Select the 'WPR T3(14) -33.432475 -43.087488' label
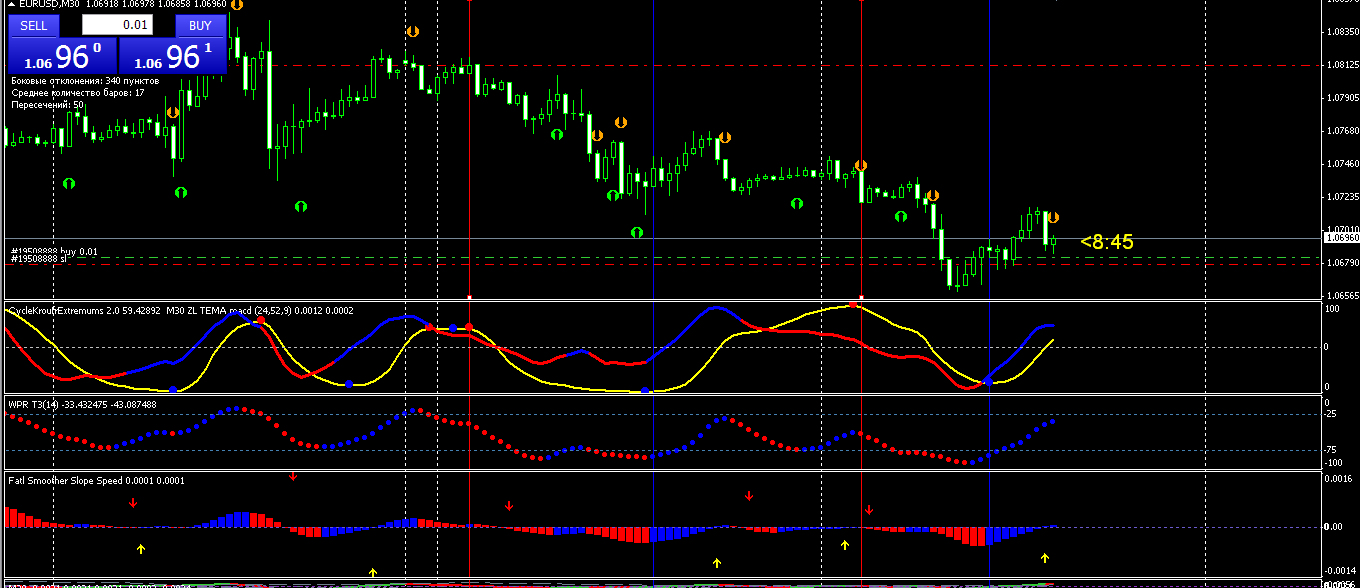Screen dimensions: 1360x588 click(x=82, y=405)
